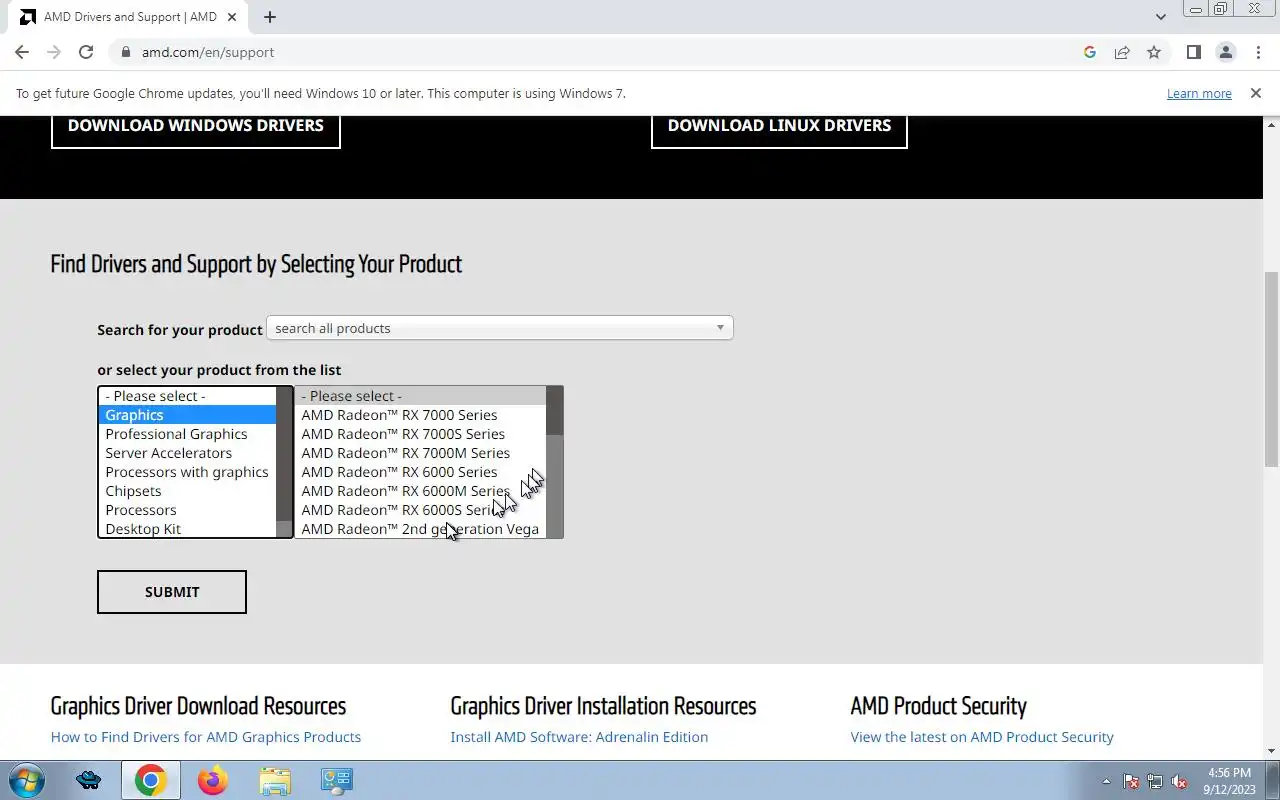1280x800 pixels.
Task: Select Processors category
Action: 187,510
